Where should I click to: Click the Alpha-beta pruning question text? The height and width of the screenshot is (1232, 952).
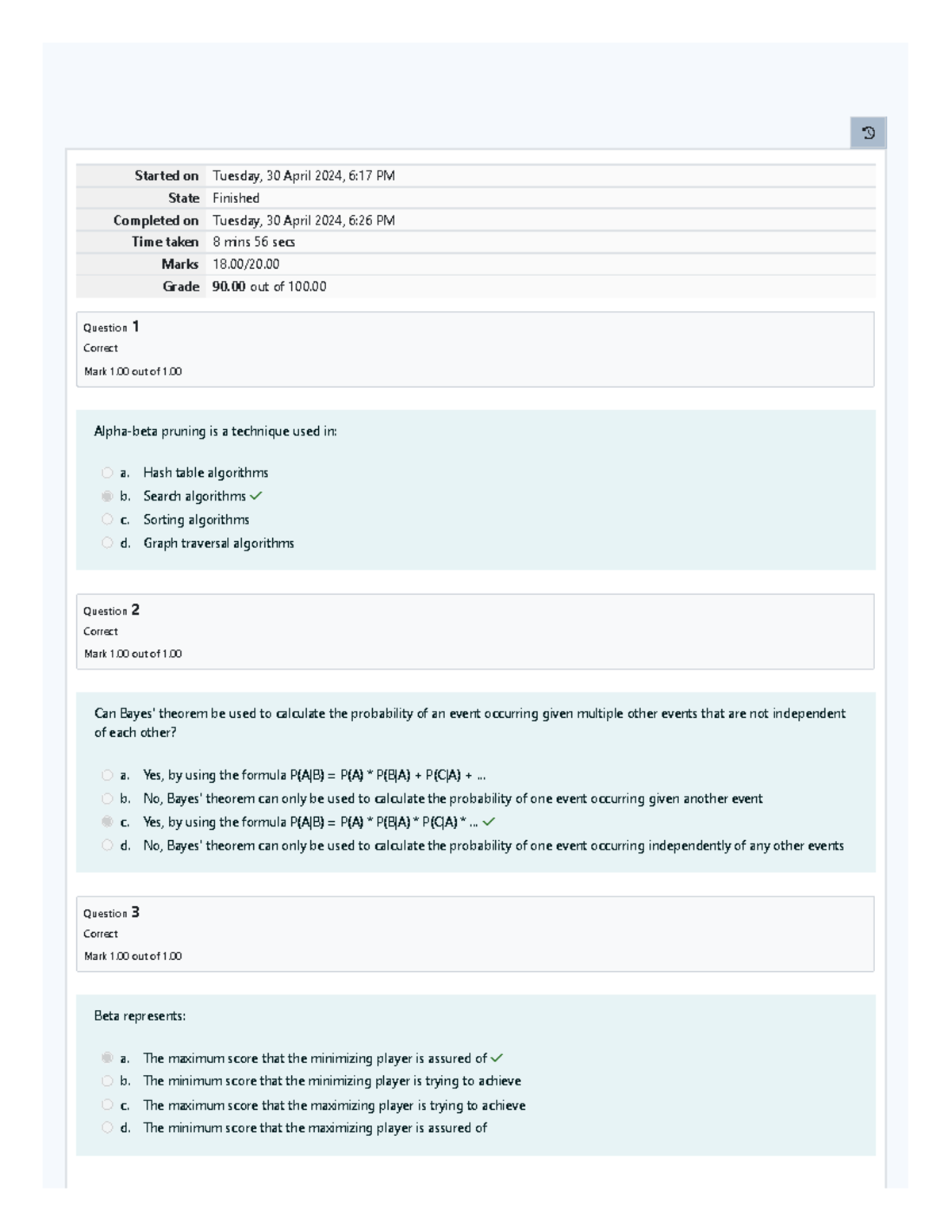pos(215,432)
